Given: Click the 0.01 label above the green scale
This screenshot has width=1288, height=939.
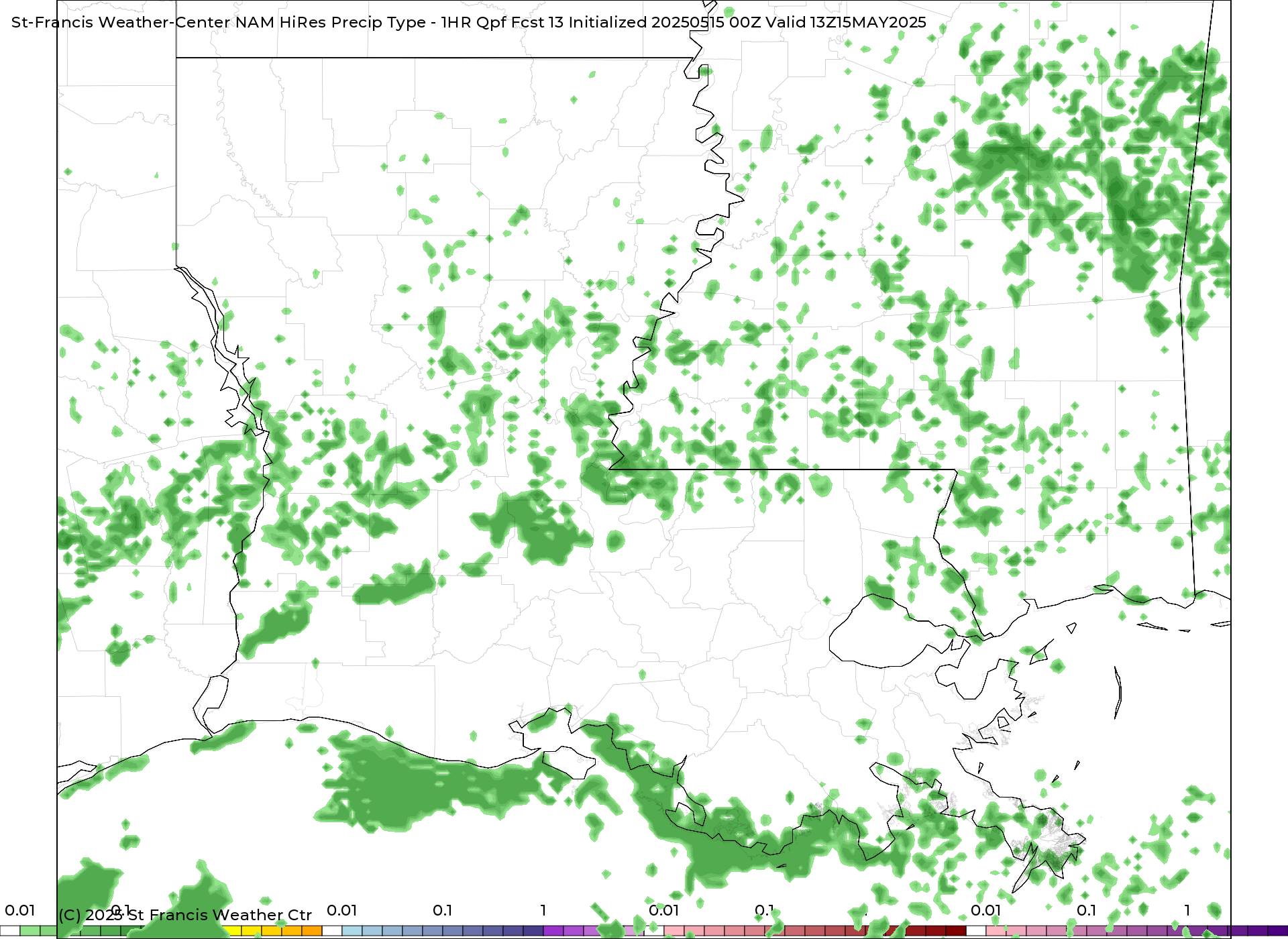Looking at the screenshot, I should [19, 910].
